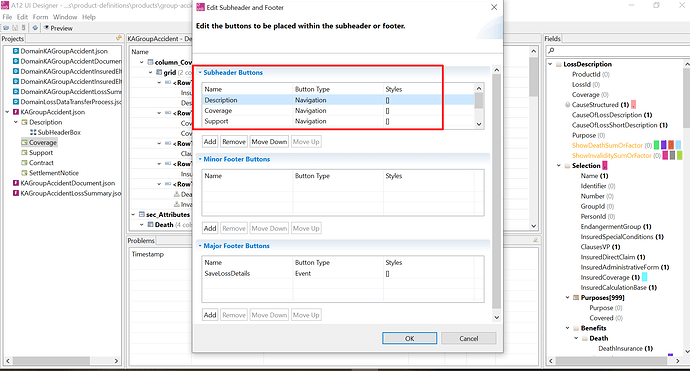Select the Death node in editor tree
The image size is (690, 371).
click(x=164, y=225)
